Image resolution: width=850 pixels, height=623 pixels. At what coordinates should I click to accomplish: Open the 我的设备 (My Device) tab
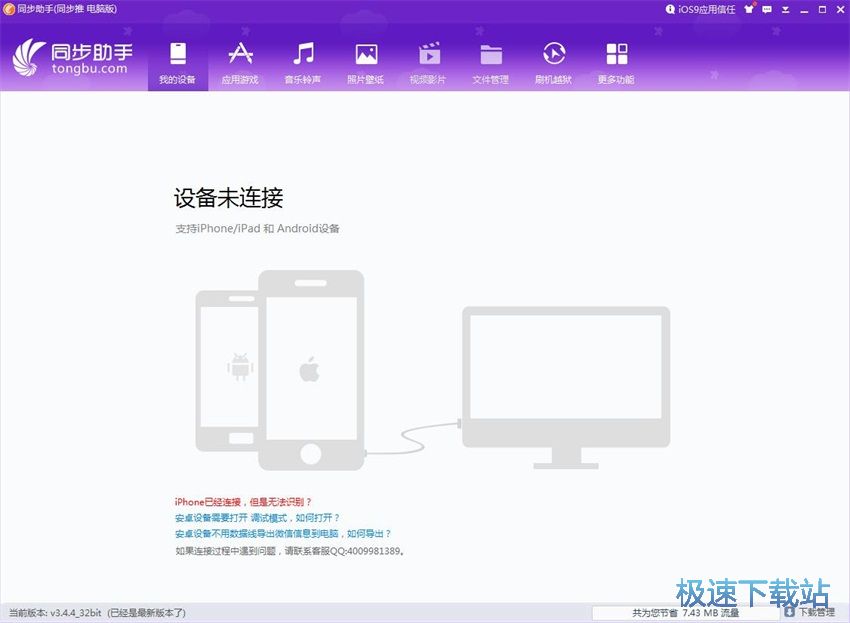(178, 63)
